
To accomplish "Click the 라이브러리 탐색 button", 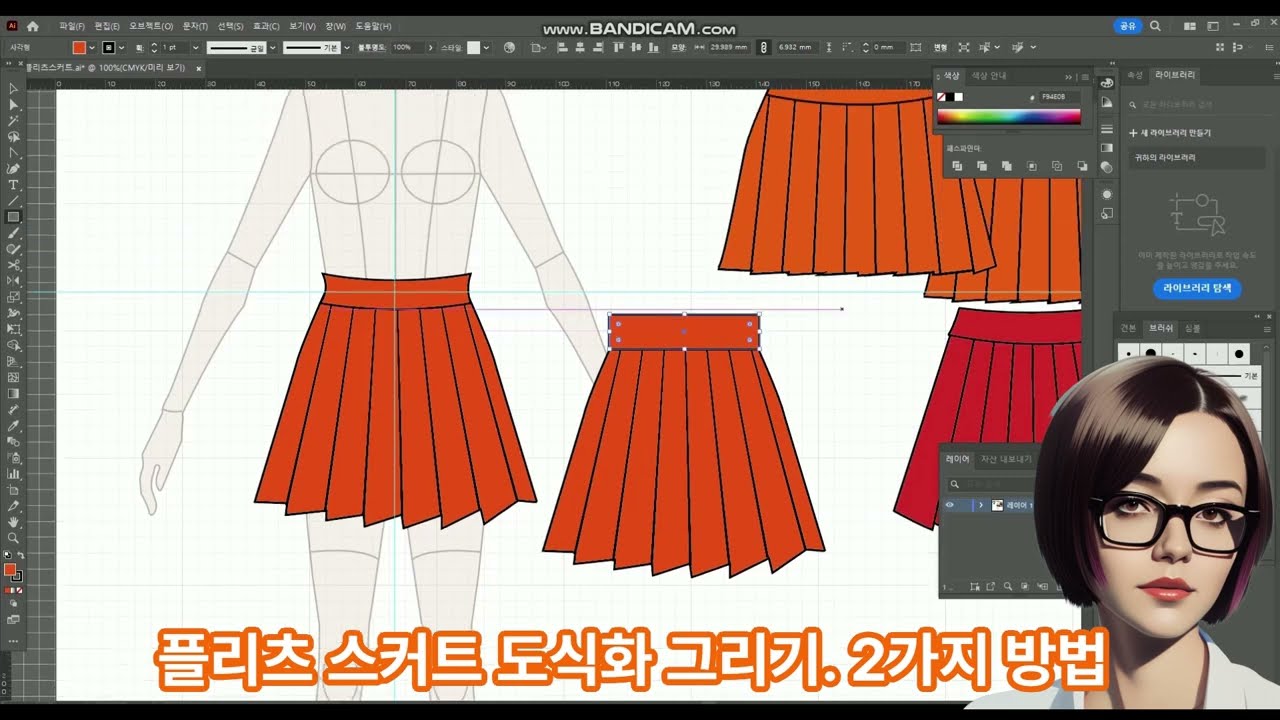I will (x=1198, y=288).
